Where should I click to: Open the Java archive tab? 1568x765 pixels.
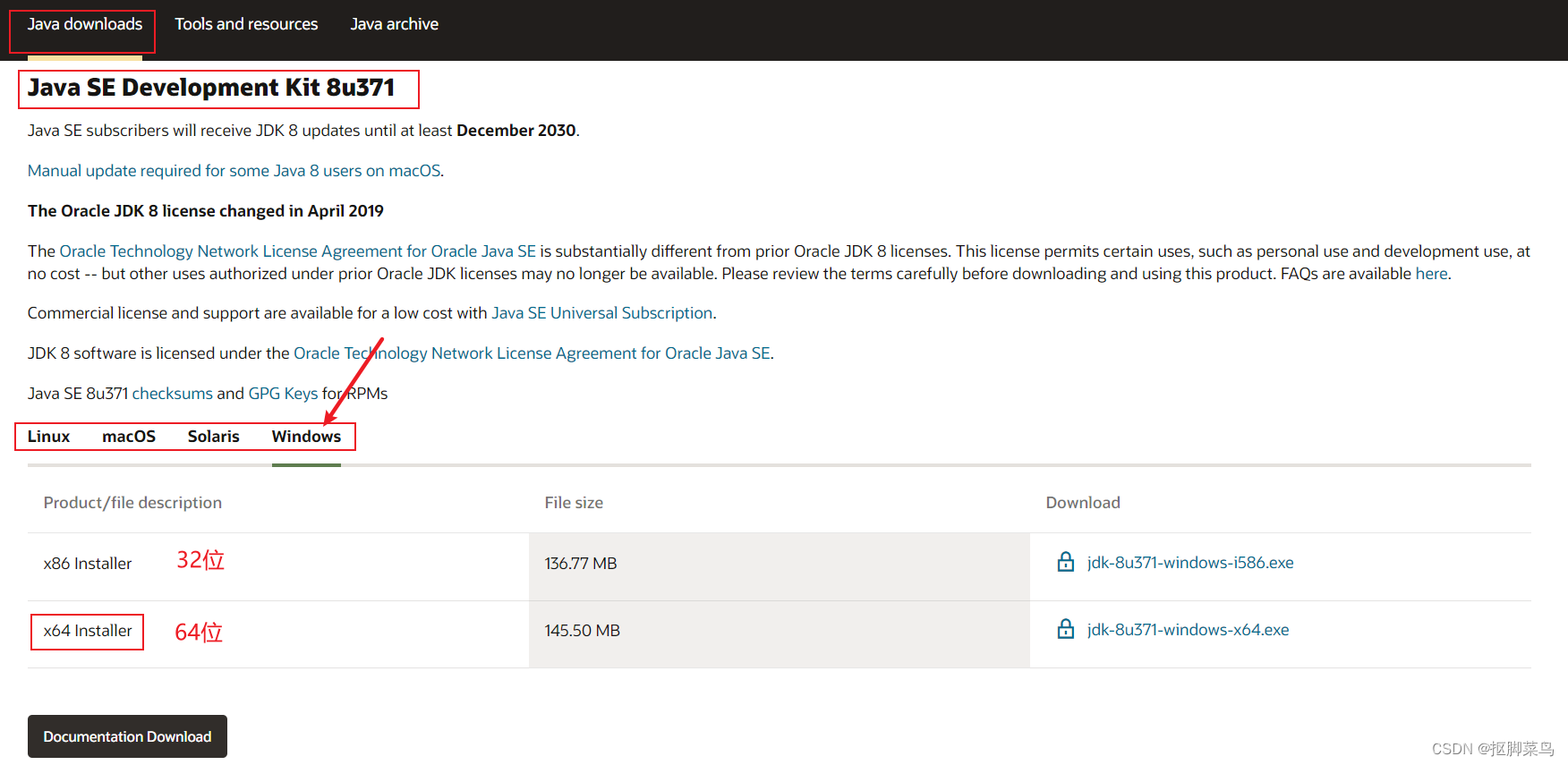(394, 24)
